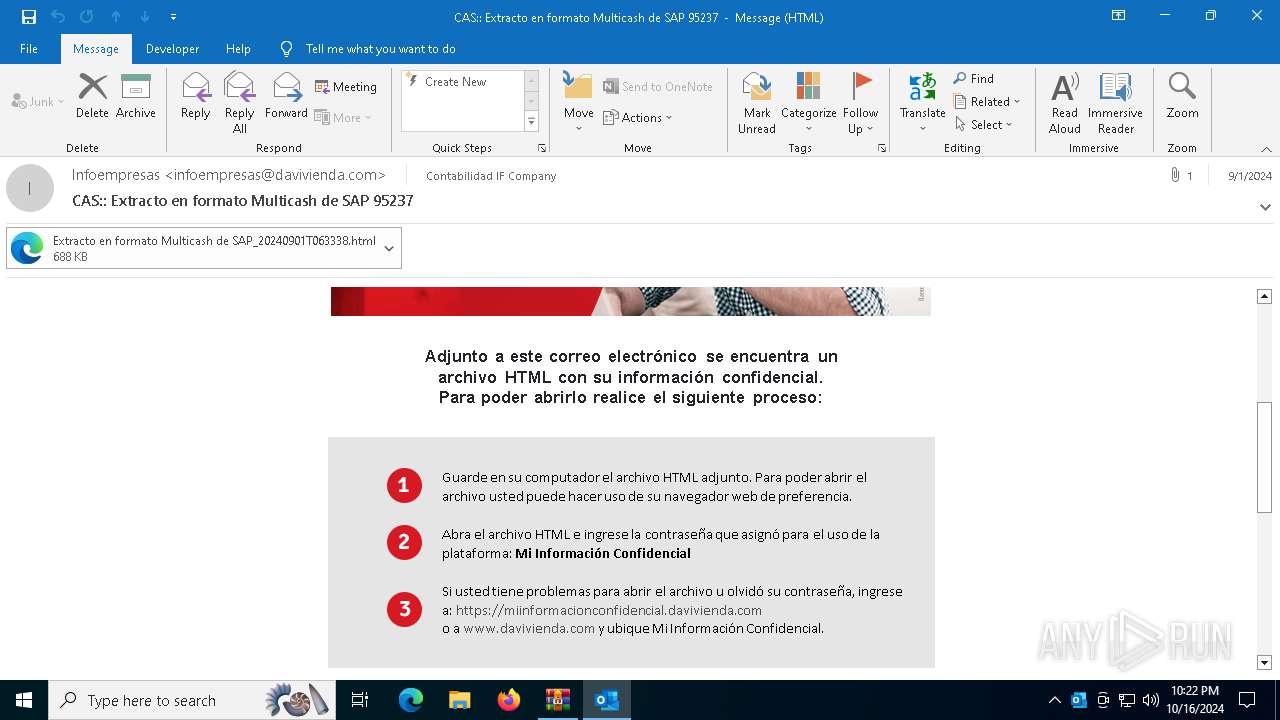The image size is (1280, 720).
Task: Click the vertical scrollbar thumb
Action: 1264,457
